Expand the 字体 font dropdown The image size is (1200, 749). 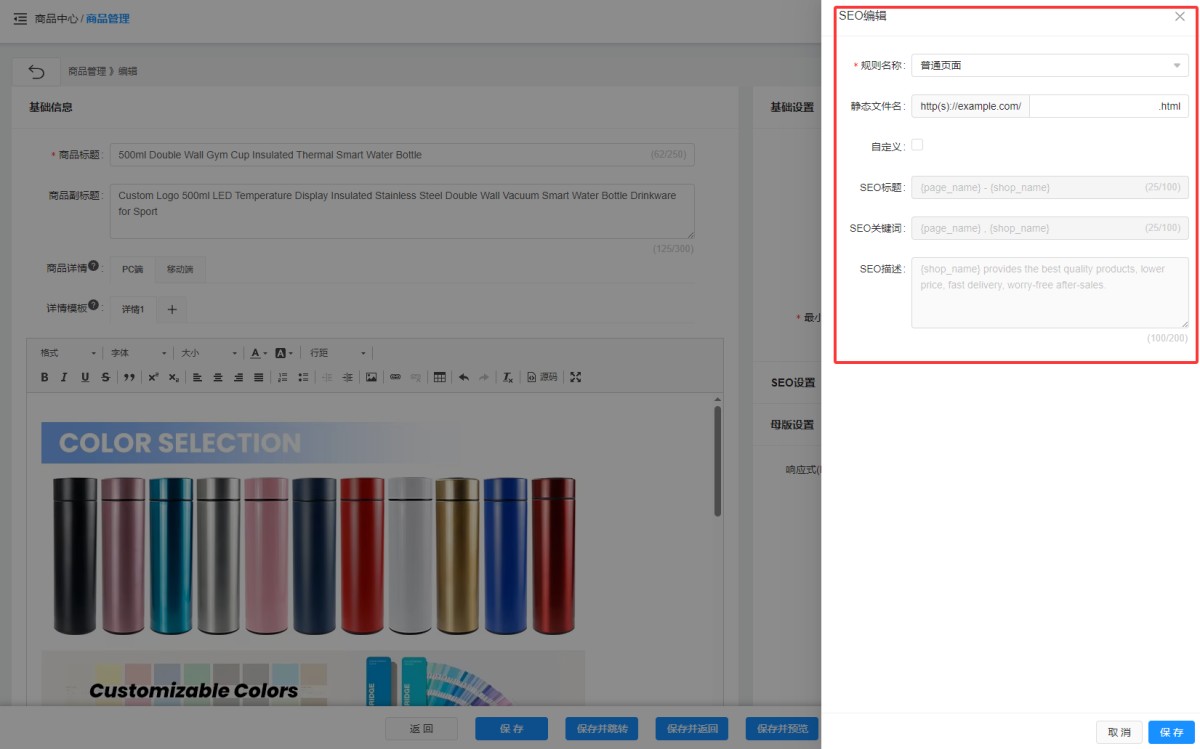pos(138,353)
